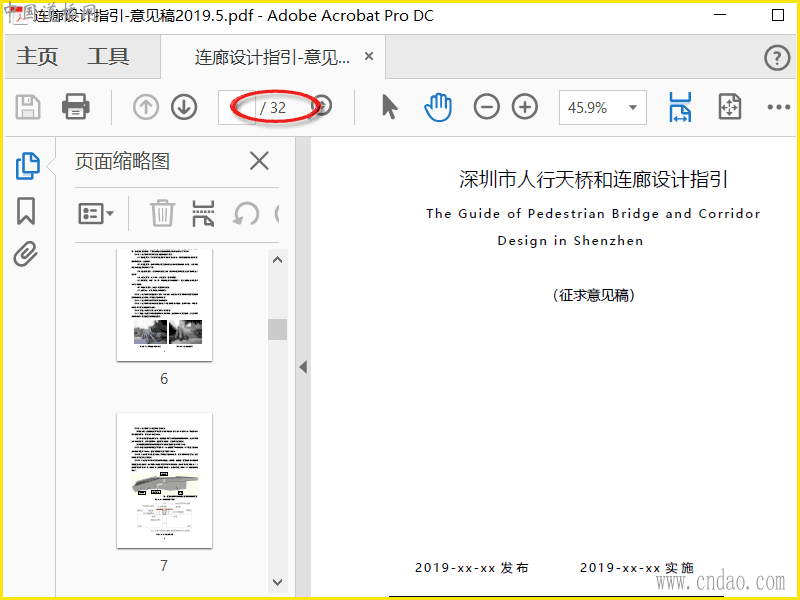Rotate page counterclockwise icon
This screenshot has height=600, width=800.
point(246,214)
